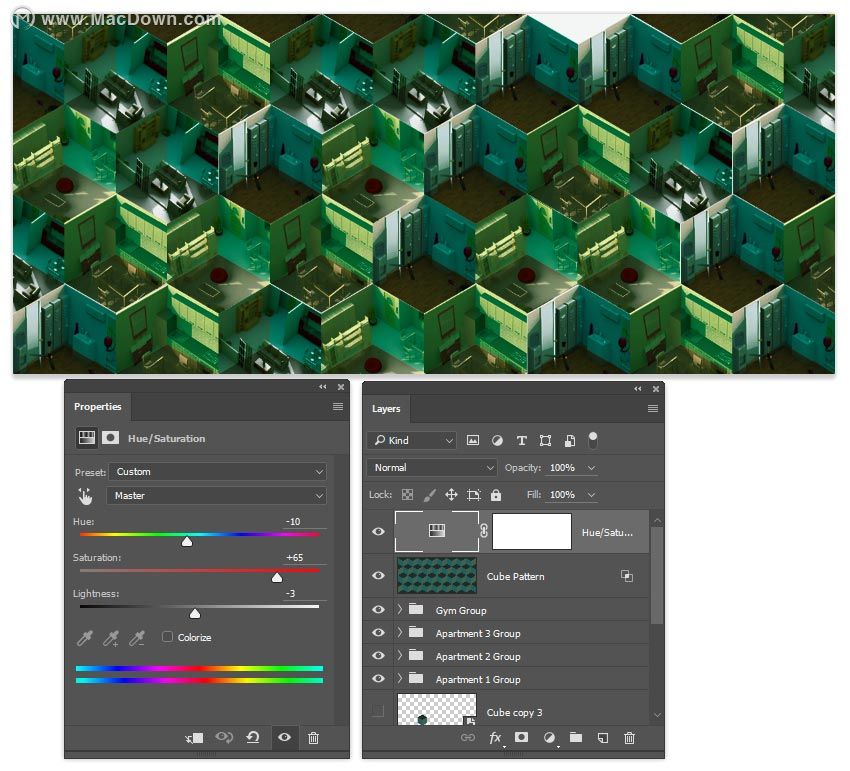
Task: Expand the Apartment 1 Group
Action: pyautogui.click(x=400, y=678)
